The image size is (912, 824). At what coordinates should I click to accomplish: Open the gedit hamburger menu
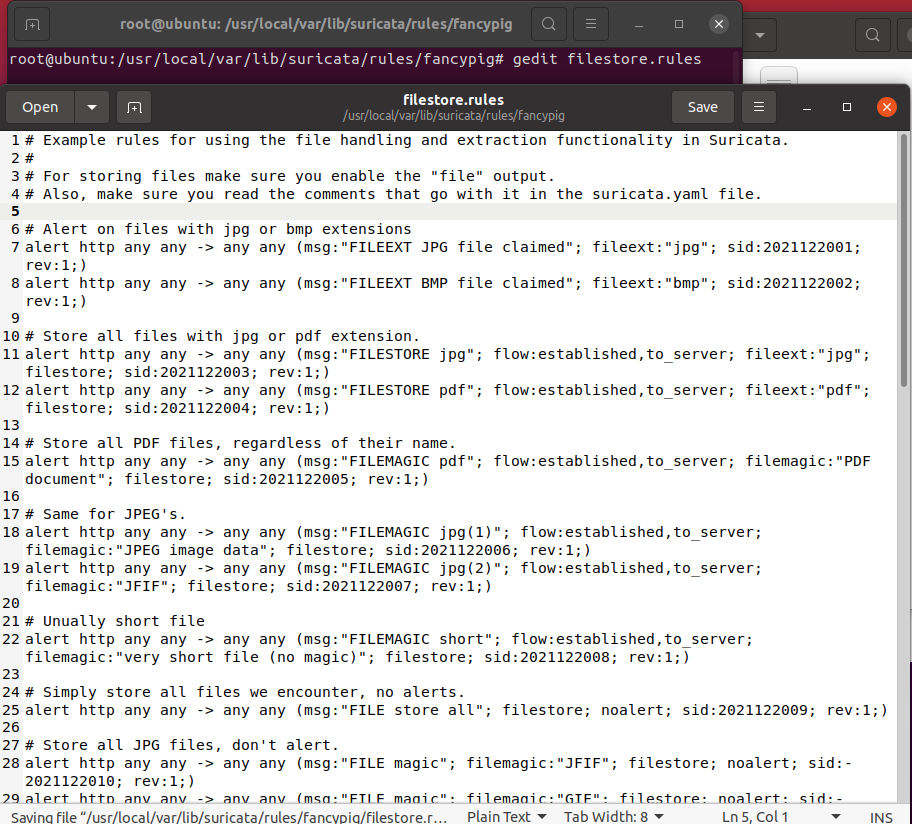point(759,107)
